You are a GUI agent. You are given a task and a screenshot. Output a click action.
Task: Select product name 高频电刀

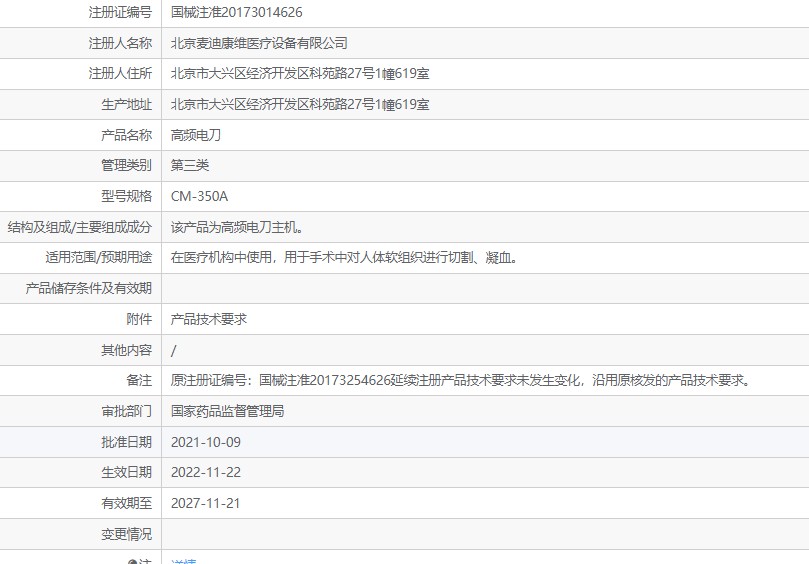[196, 135]
